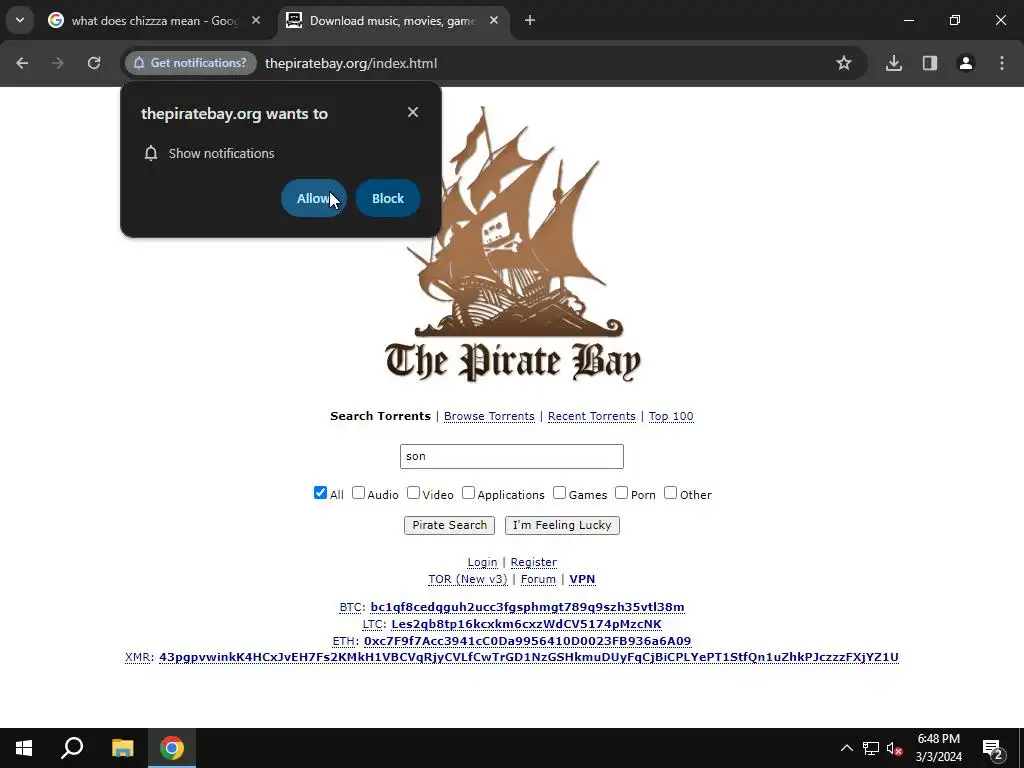Click the Search Torrents label

pos(380,416)
